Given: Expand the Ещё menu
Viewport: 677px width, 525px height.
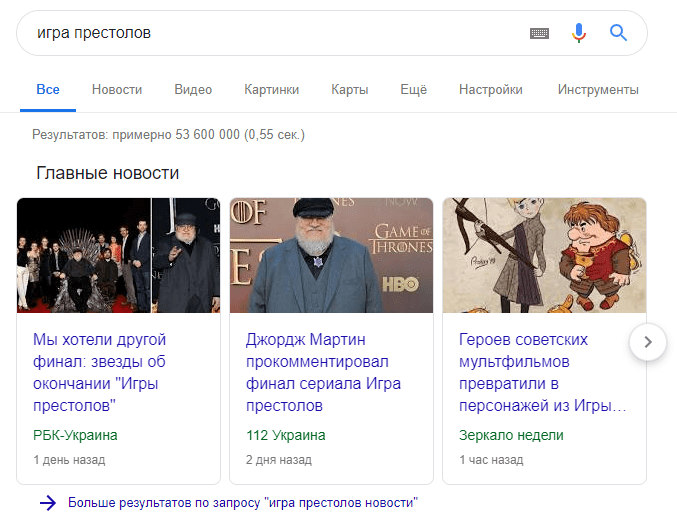Looking at the screenshot, I should [414, 89].
